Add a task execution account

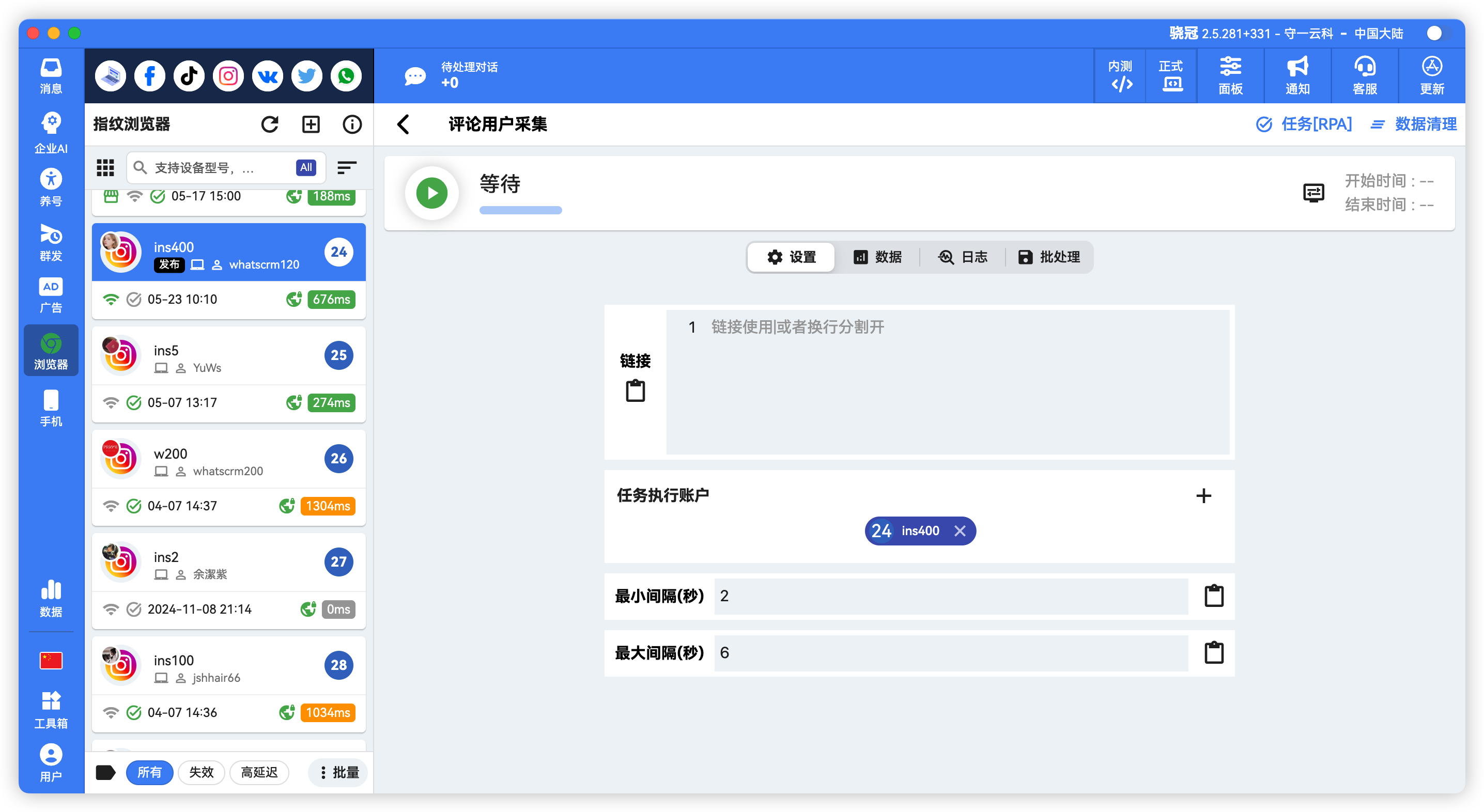1203,496
